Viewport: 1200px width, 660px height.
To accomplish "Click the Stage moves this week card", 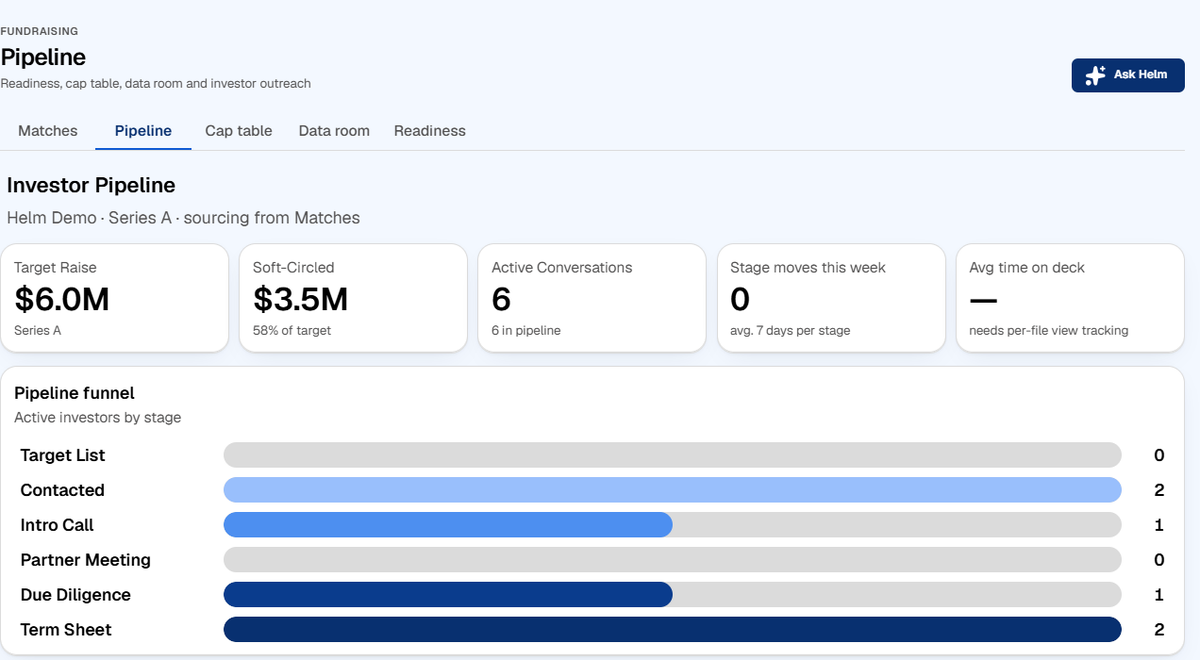I will coord(831,298).
